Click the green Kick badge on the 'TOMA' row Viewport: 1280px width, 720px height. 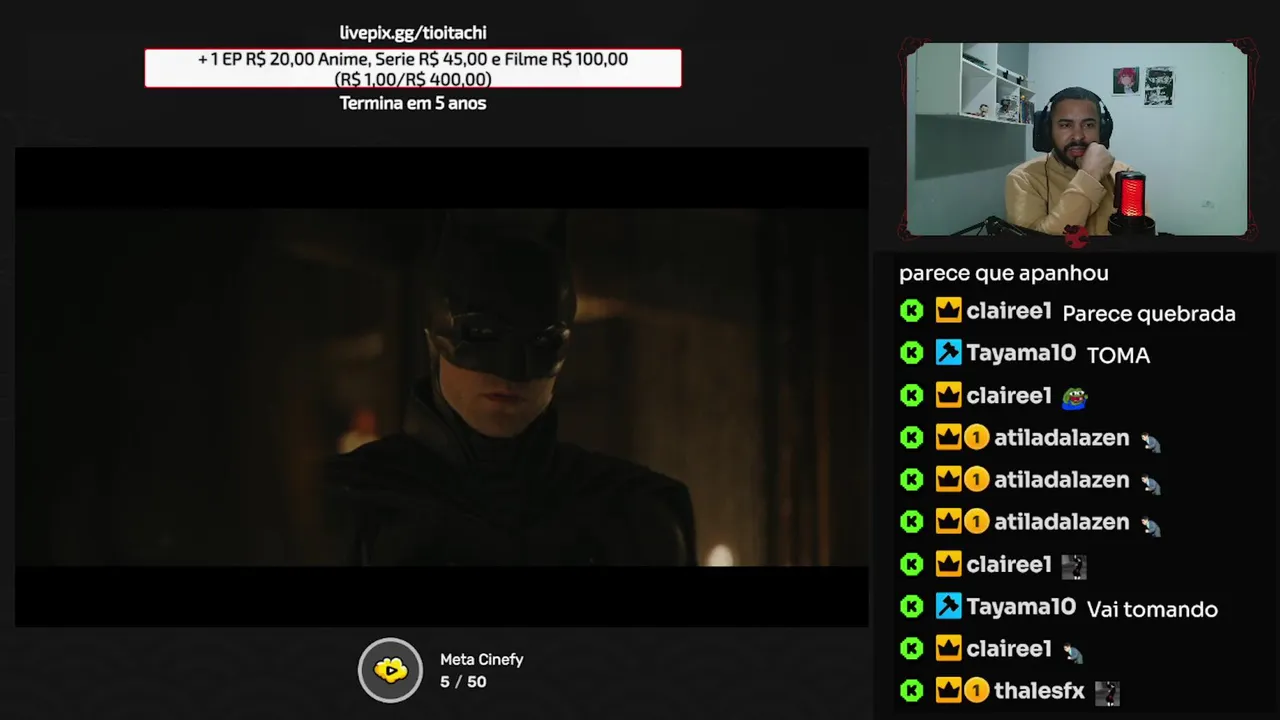911,353
